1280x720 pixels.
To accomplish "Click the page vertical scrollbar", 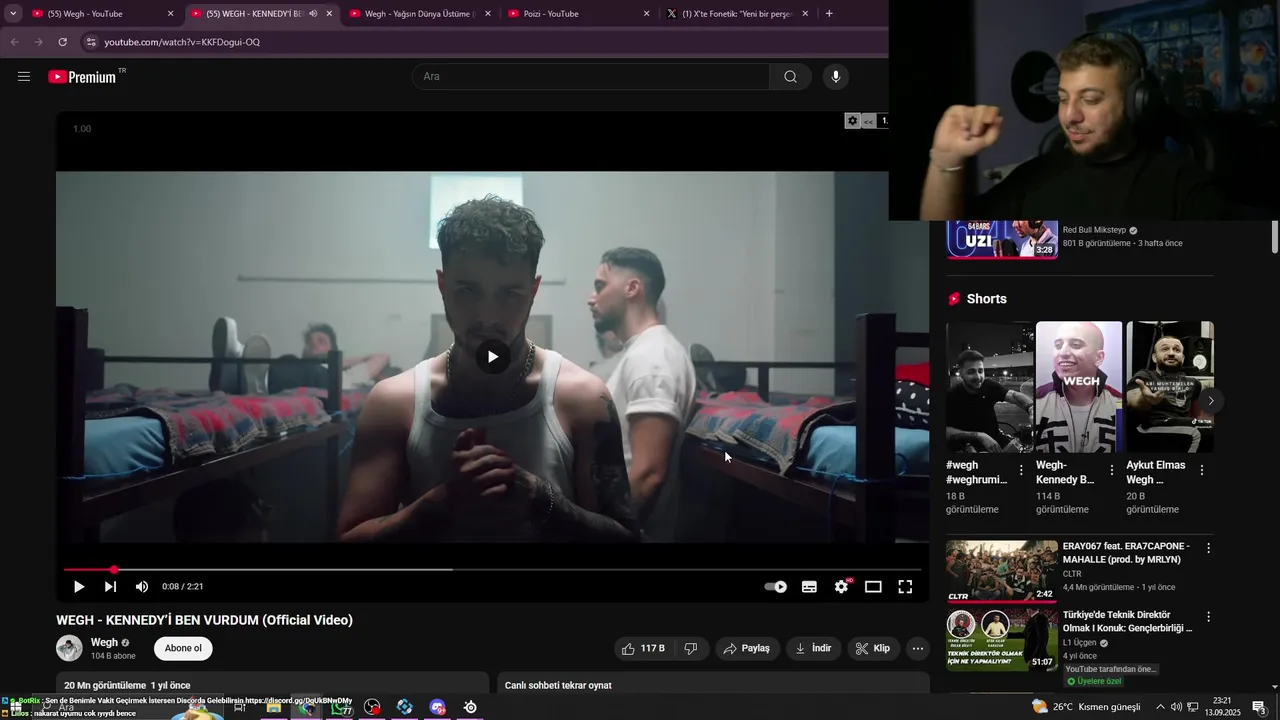I will 1275,237.
